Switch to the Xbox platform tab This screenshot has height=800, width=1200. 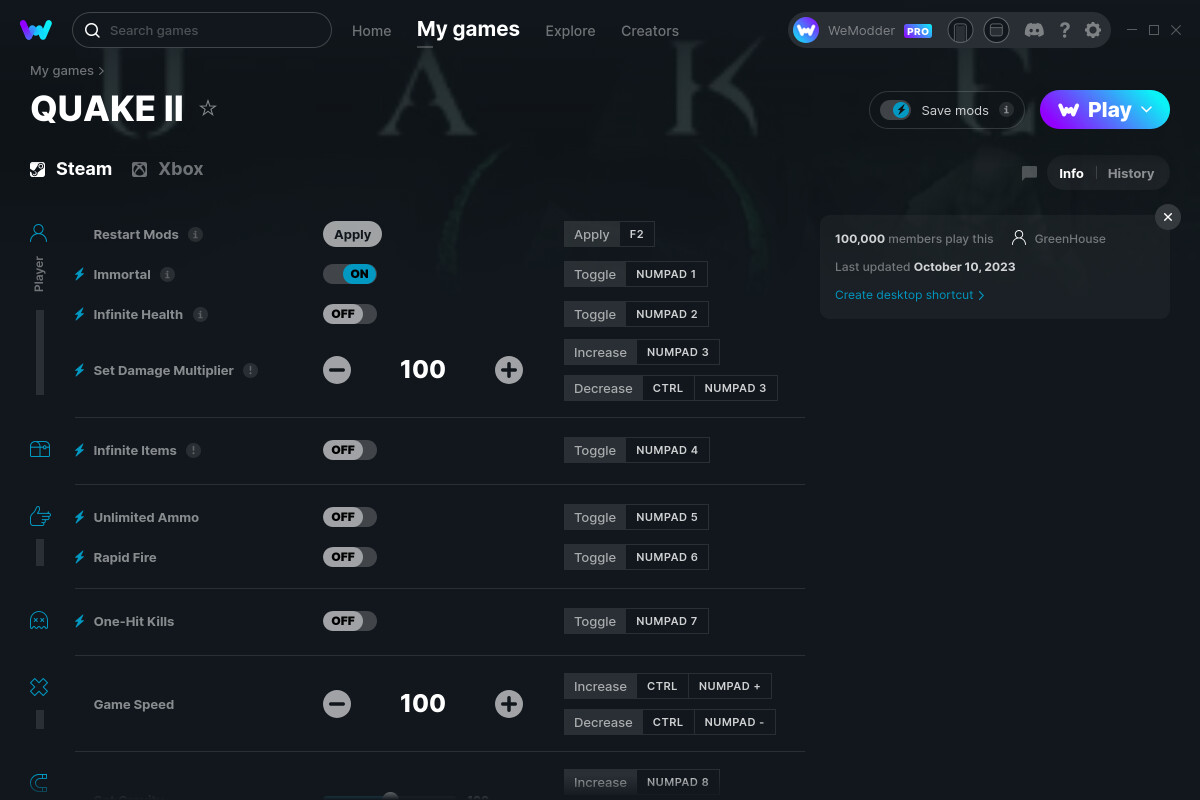coord(168,169)
